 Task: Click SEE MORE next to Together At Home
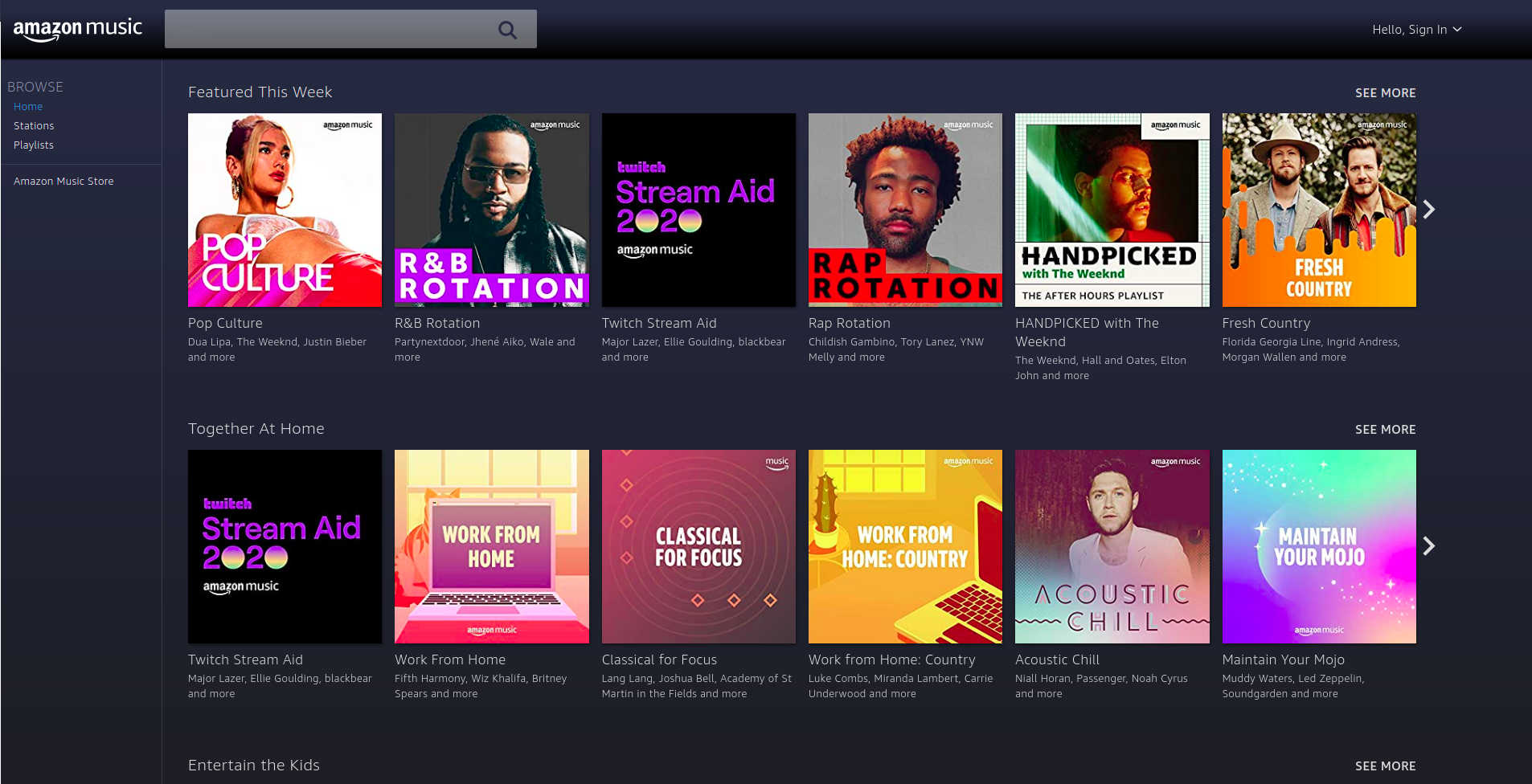1385,429
